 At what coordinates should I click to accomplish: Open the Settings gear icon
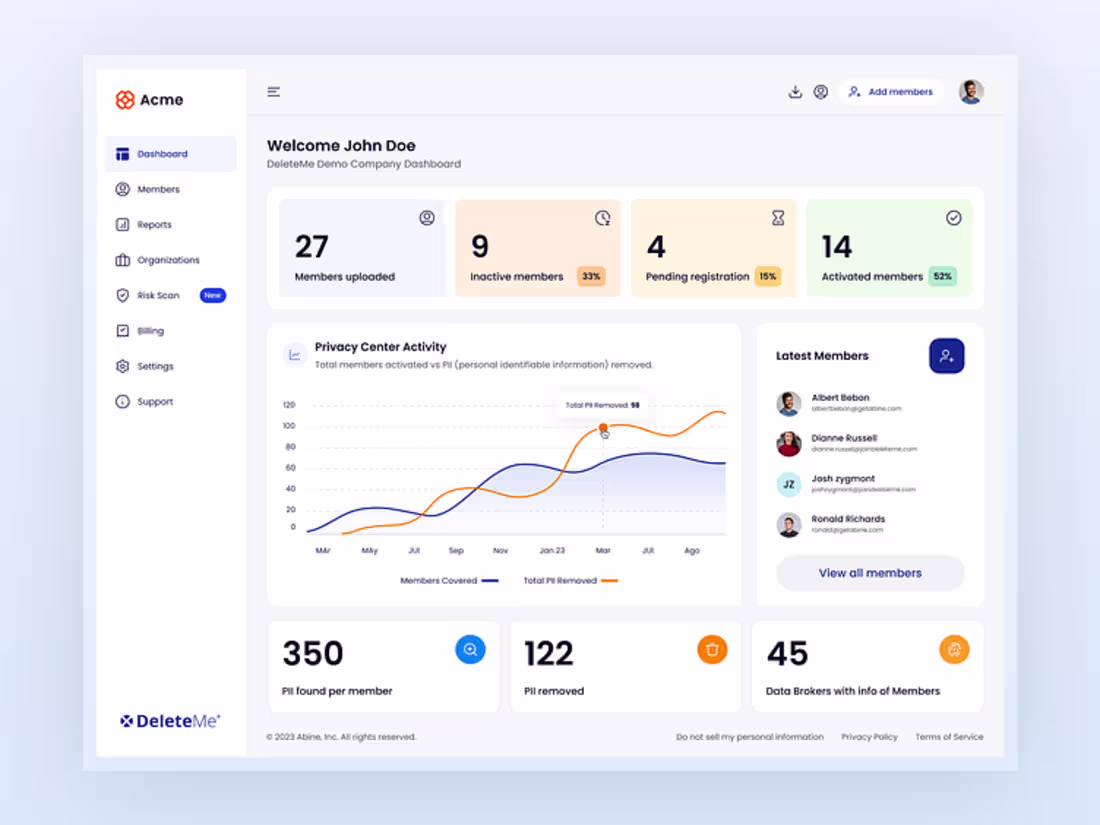122,366
